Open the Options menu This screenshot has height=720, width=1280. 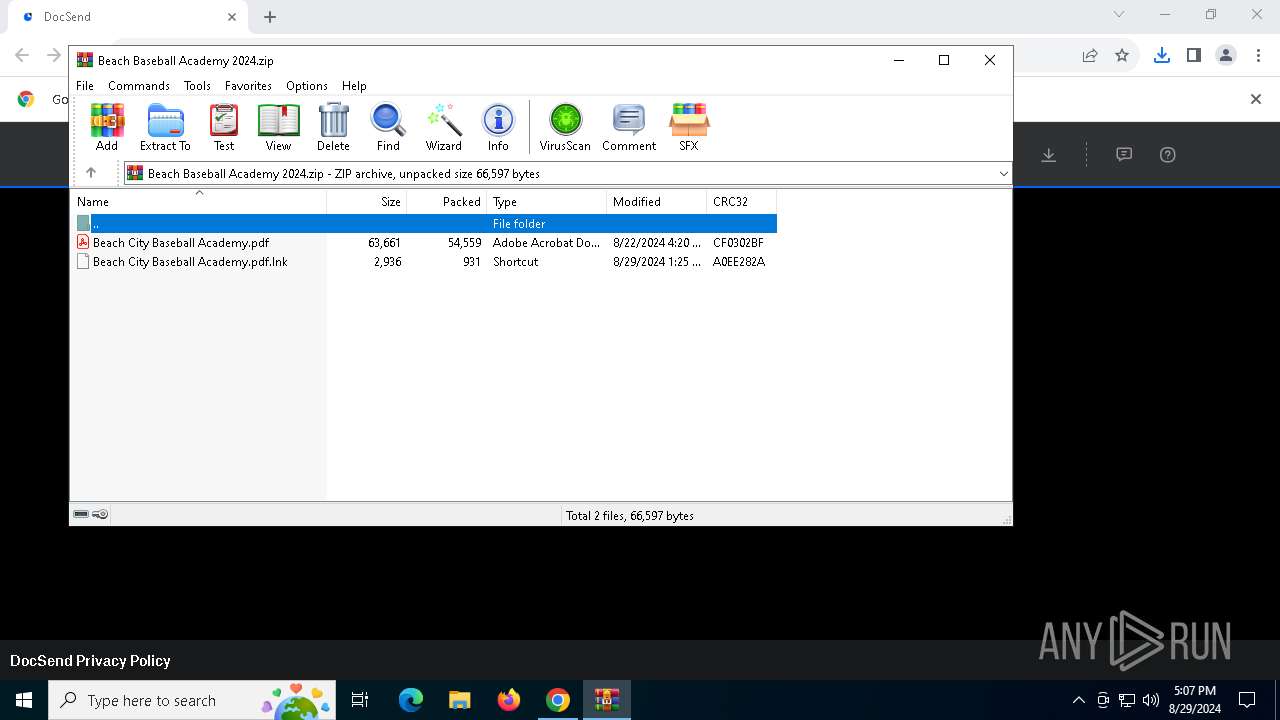[307, 86]
